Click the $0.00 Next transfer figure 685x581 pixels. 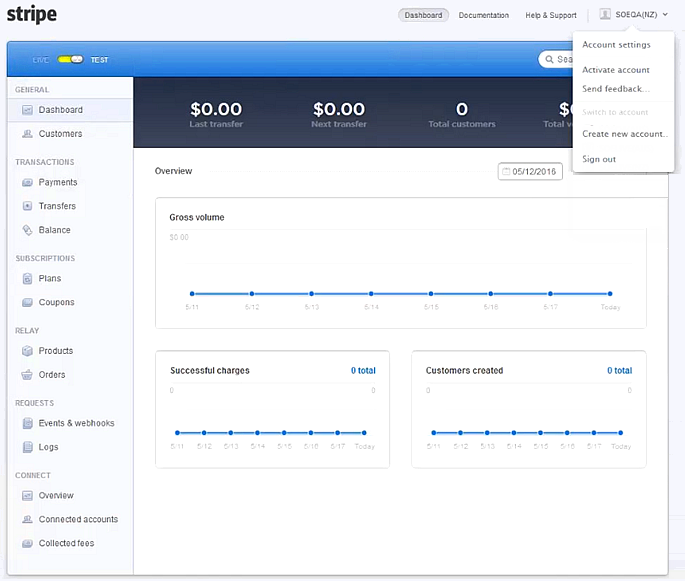(x=339, y=109)
